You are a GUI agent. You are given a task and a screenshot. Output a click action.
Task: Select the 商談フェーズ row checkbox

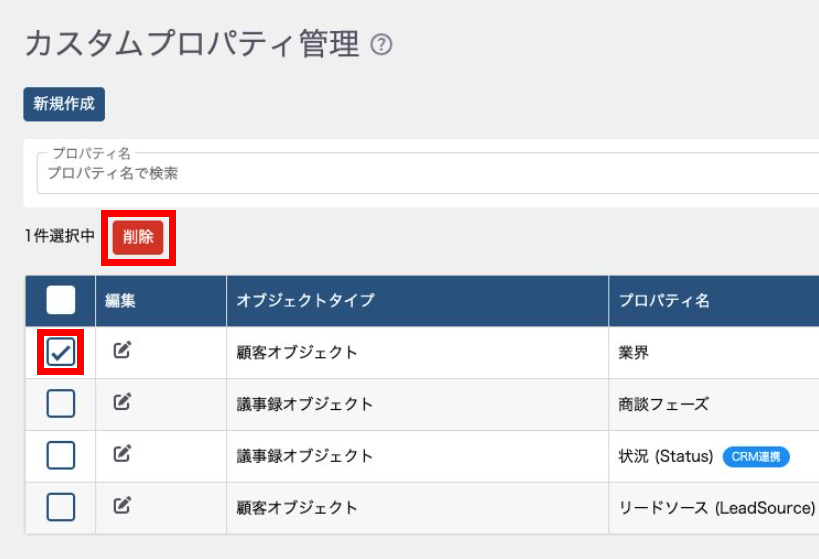coord(61,404)
